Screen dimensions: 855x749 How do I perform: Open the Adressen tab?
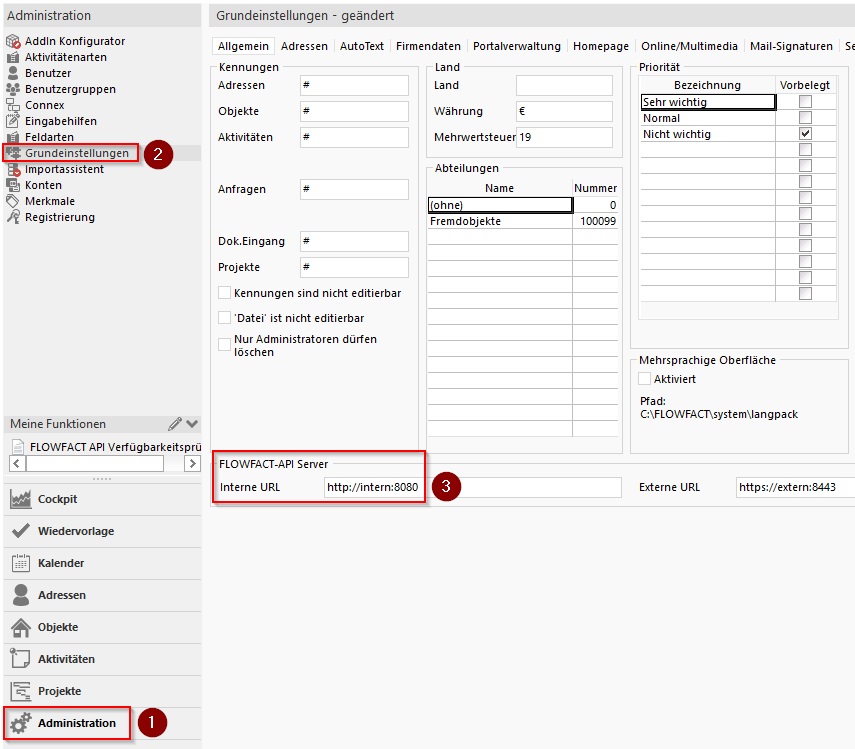(x=304, y=46)
